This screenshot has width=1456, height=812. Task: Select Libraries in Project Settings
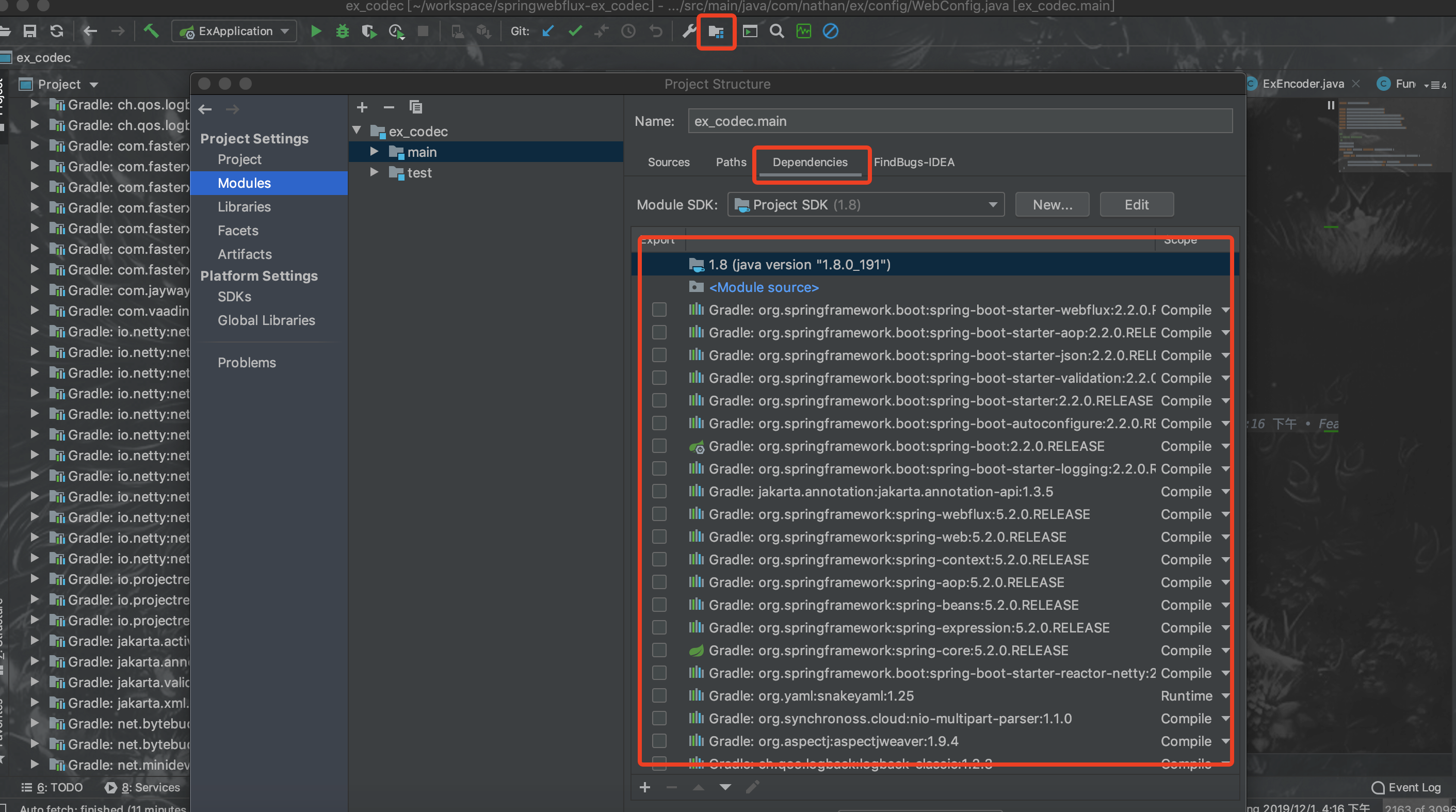pyautogui.click(x=244, y=207)
